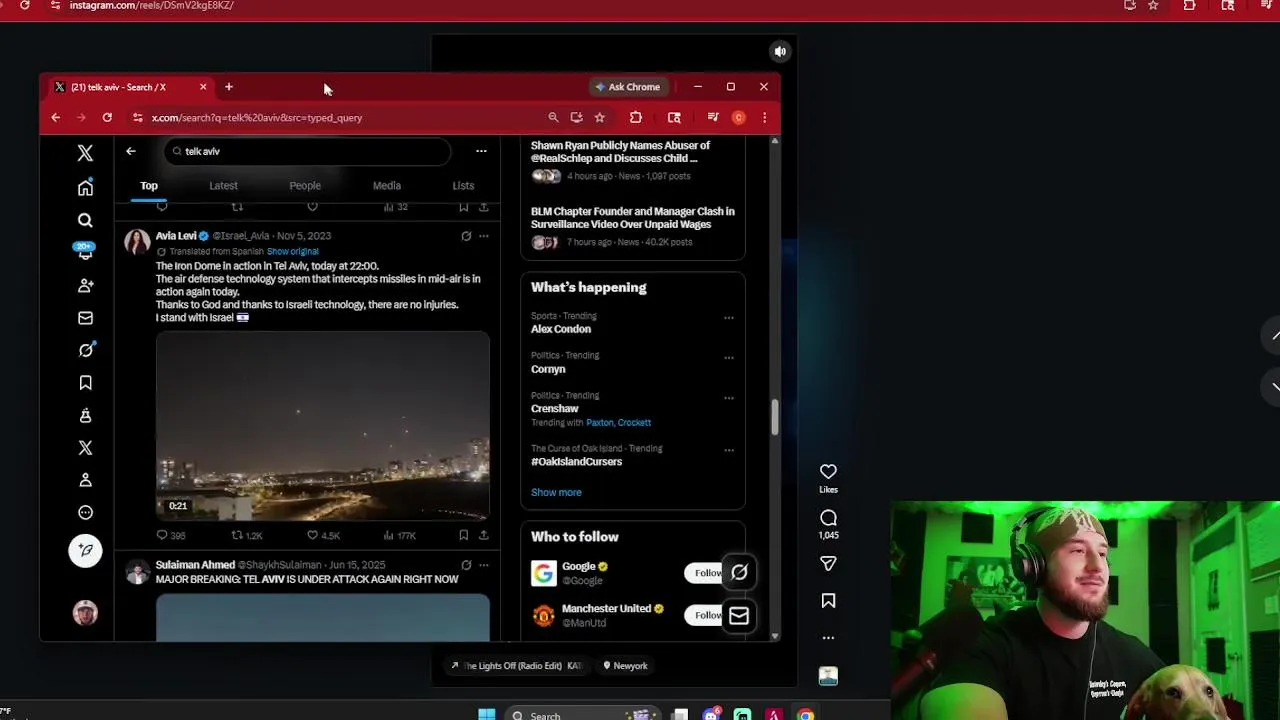Reply to Avia Levi's post with 395 replies
This screenshot has height=720, width=1280.
(x=170, y=535)
